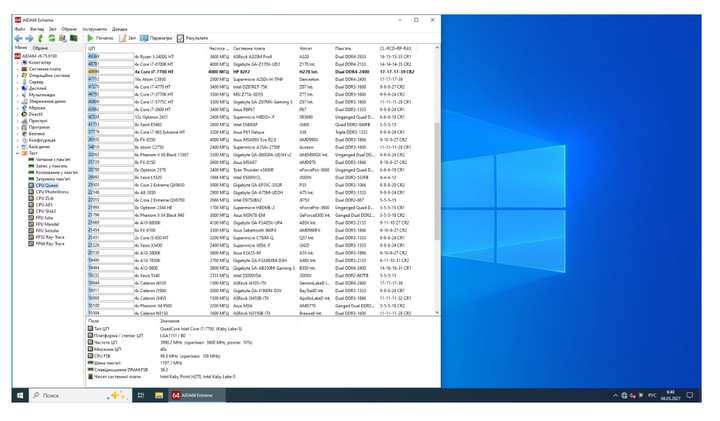Open the Звіт menu in menu bar
The width and height of the screenshot is (720, 421).
click(x=53, y=29)
